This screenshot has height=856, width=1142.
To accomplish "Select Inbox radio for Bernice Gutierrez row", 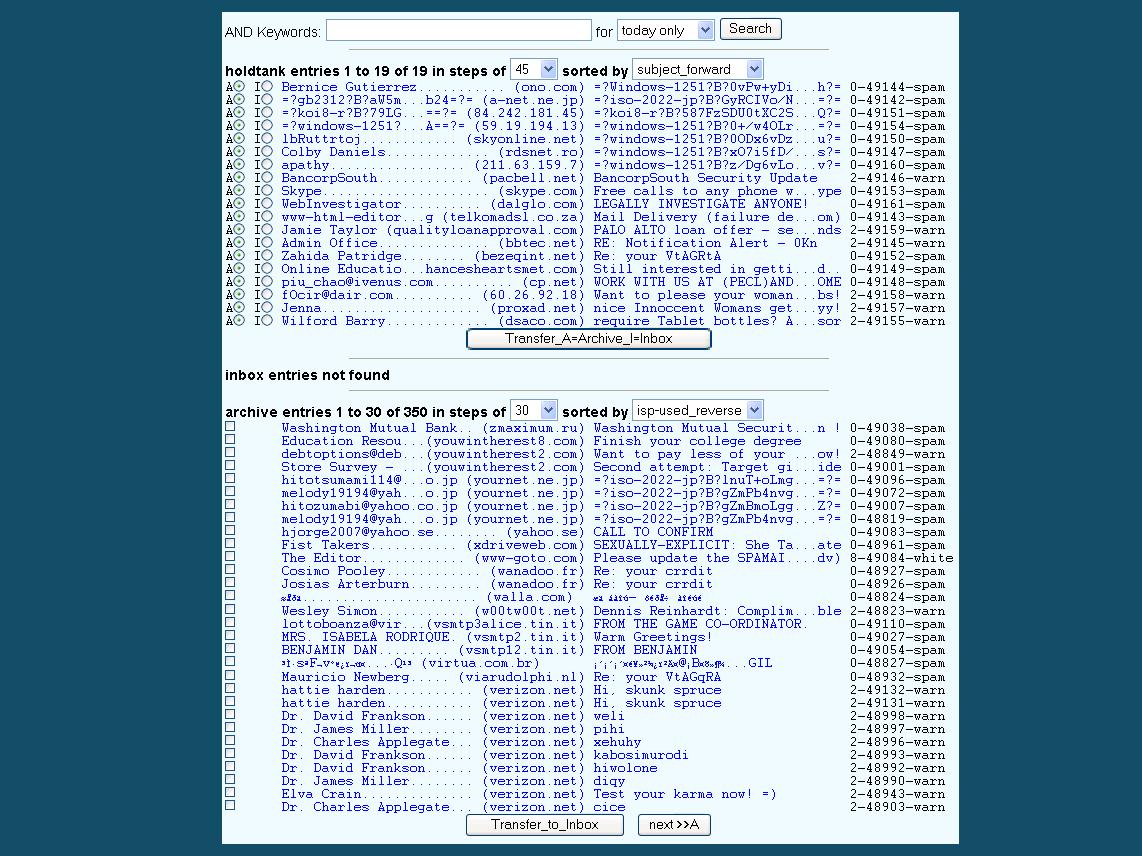I will 267,86.
